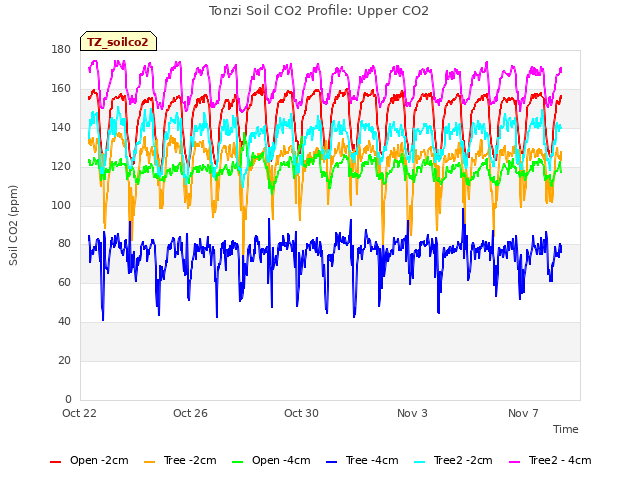Click the orange Tree -2cm legend swatch
The height and width of the screenshot is (480, 640).
point(150,462)
